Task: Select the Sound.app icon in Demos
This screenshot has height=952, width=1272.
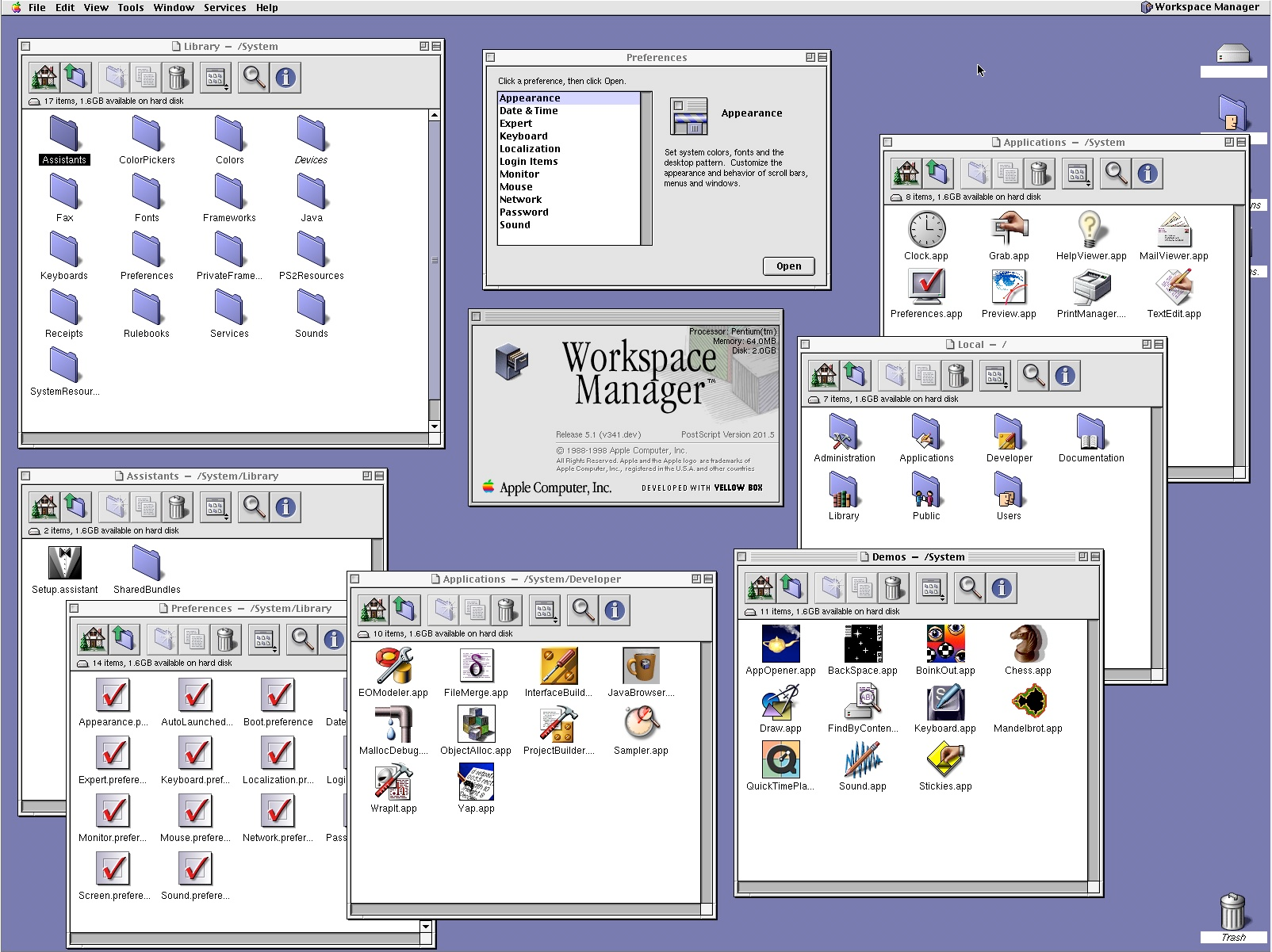Action: (x=863, y=759)
